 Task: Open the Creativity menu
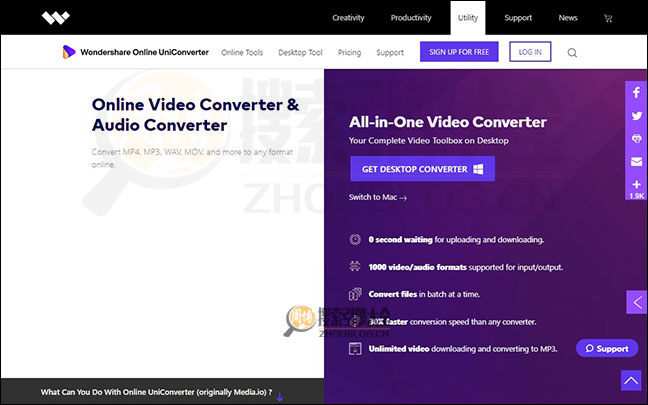pos(348,18)
